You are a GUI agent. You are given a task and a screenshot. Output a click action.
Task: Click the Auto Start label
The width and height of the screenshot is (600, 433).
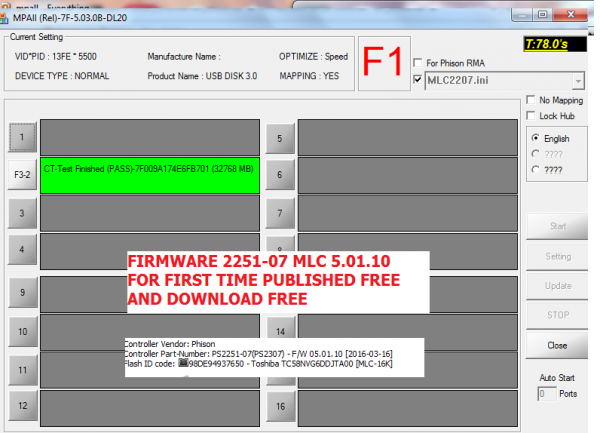coord(557,378)
